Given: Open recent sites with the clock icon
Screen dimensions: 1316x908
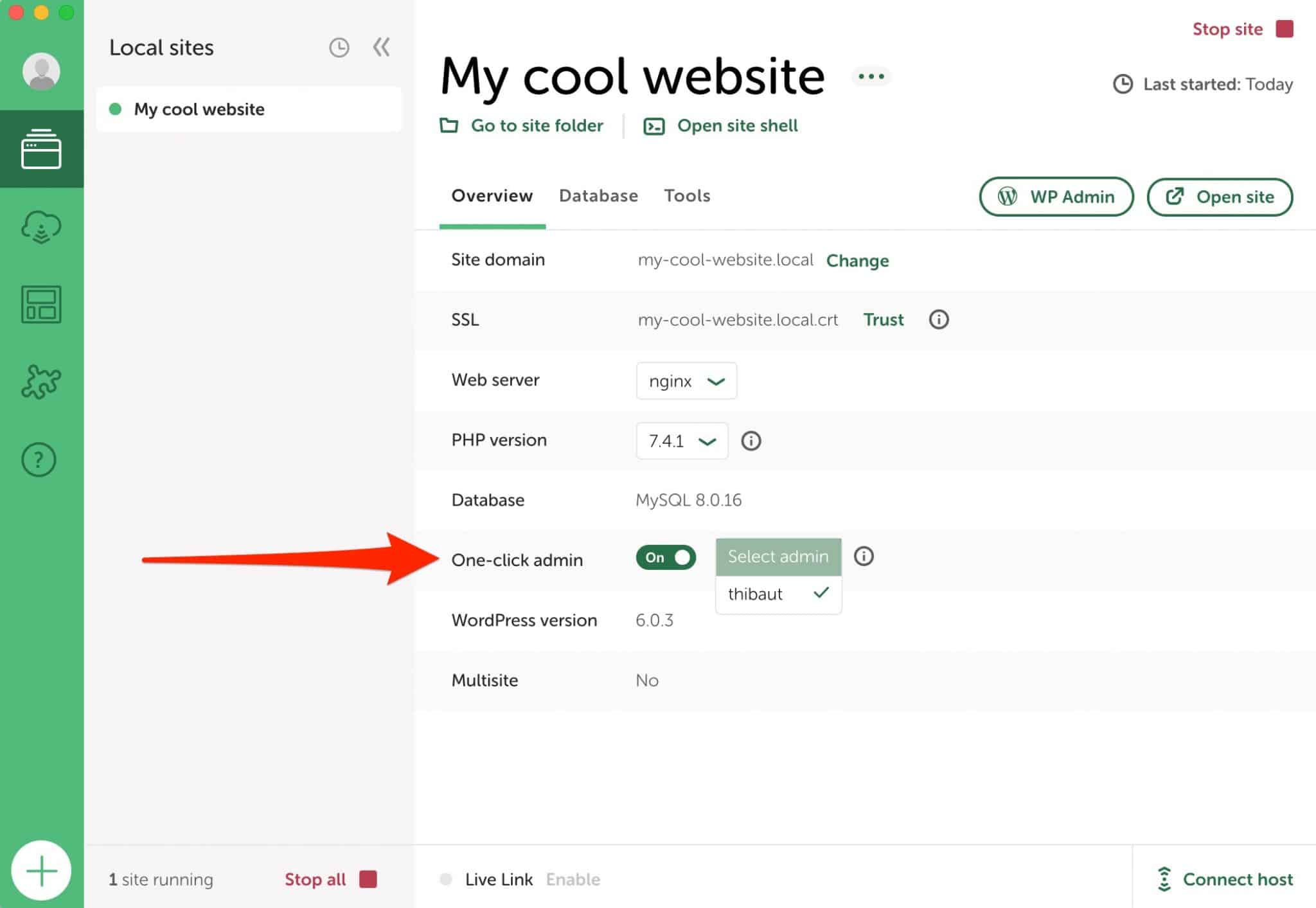Looking at the screenshot, I should pos(339,48).
